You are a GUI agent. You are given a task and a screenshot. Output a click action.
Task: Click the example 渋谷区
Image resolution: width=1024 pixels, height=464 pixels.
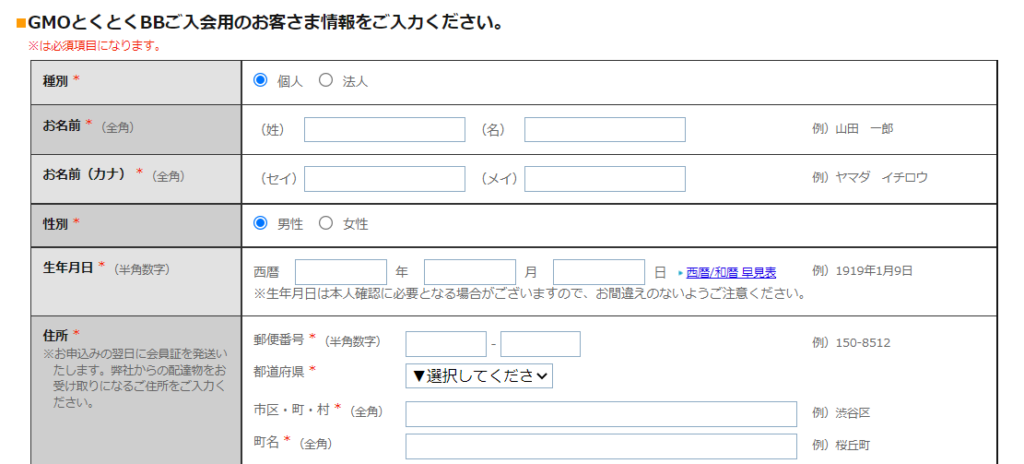tap(853, 413)
